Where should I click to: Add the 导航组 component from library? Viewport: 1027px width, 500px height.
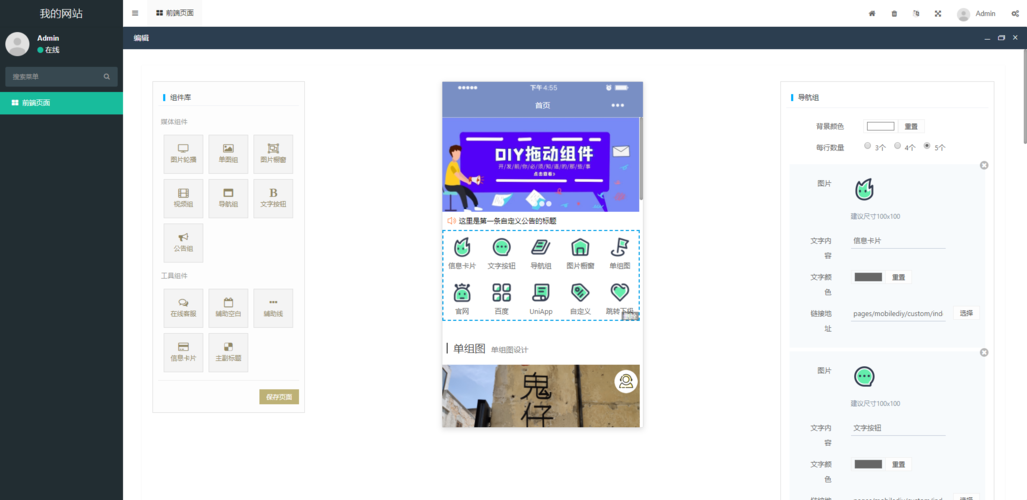[228, 199]
